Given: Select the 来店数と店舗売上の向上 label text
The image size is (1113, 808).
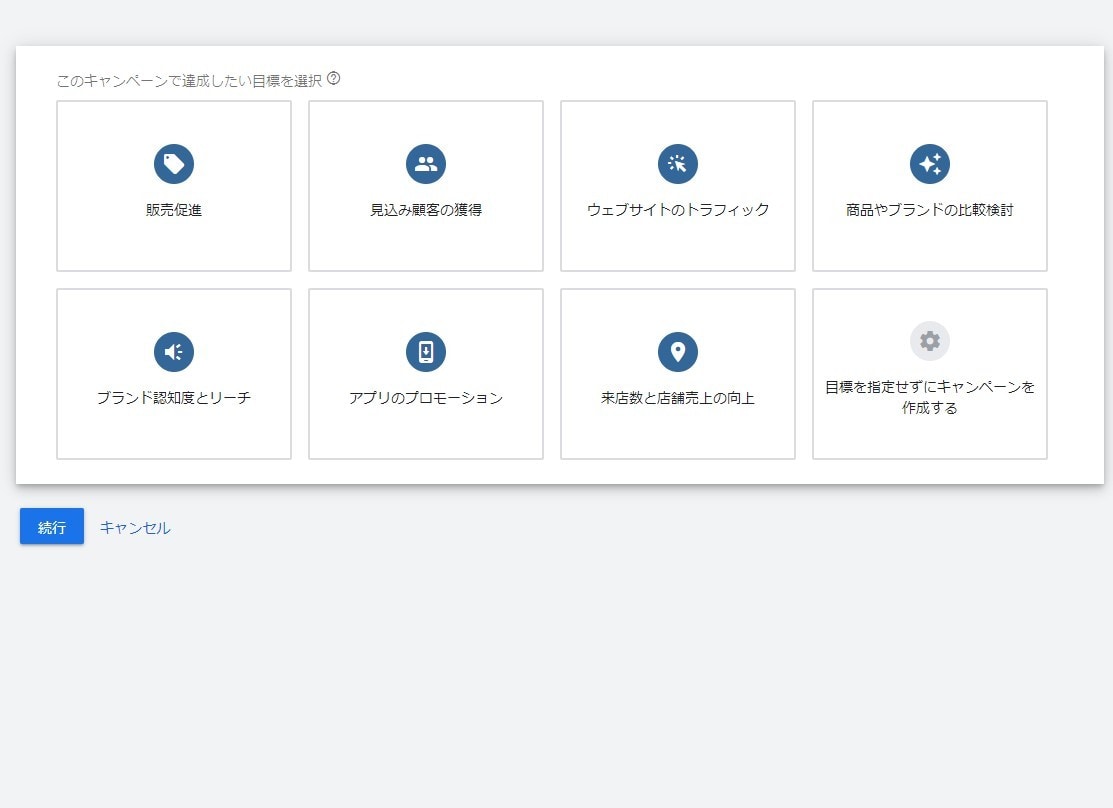Looking at the screenshot, I should click(678, 398).
